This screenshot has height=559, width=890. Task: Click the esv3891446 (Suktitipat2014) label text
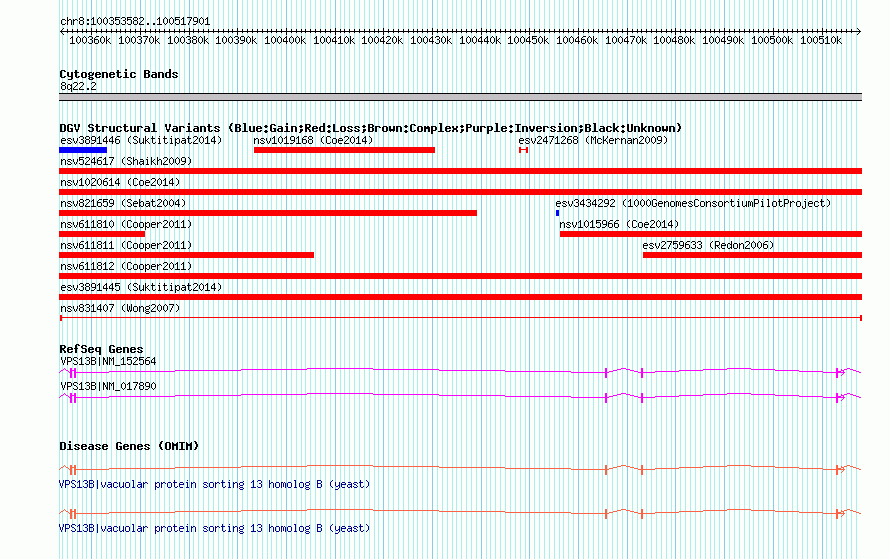click(x=141, y=140)
